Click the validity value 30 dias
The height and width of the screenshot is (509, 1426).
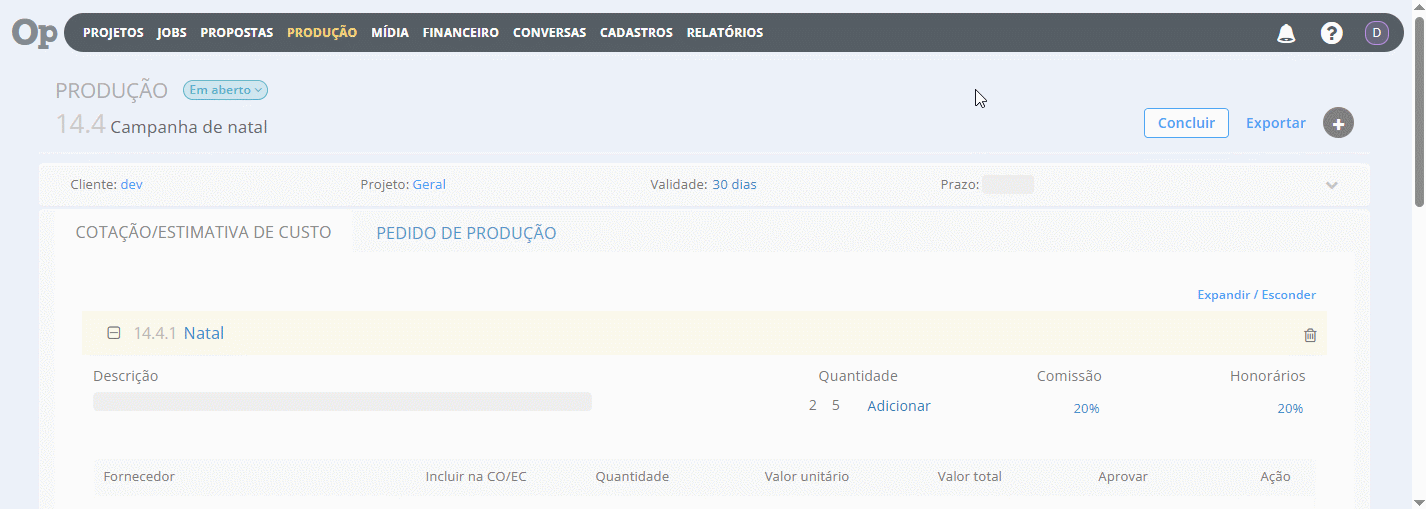734,185
